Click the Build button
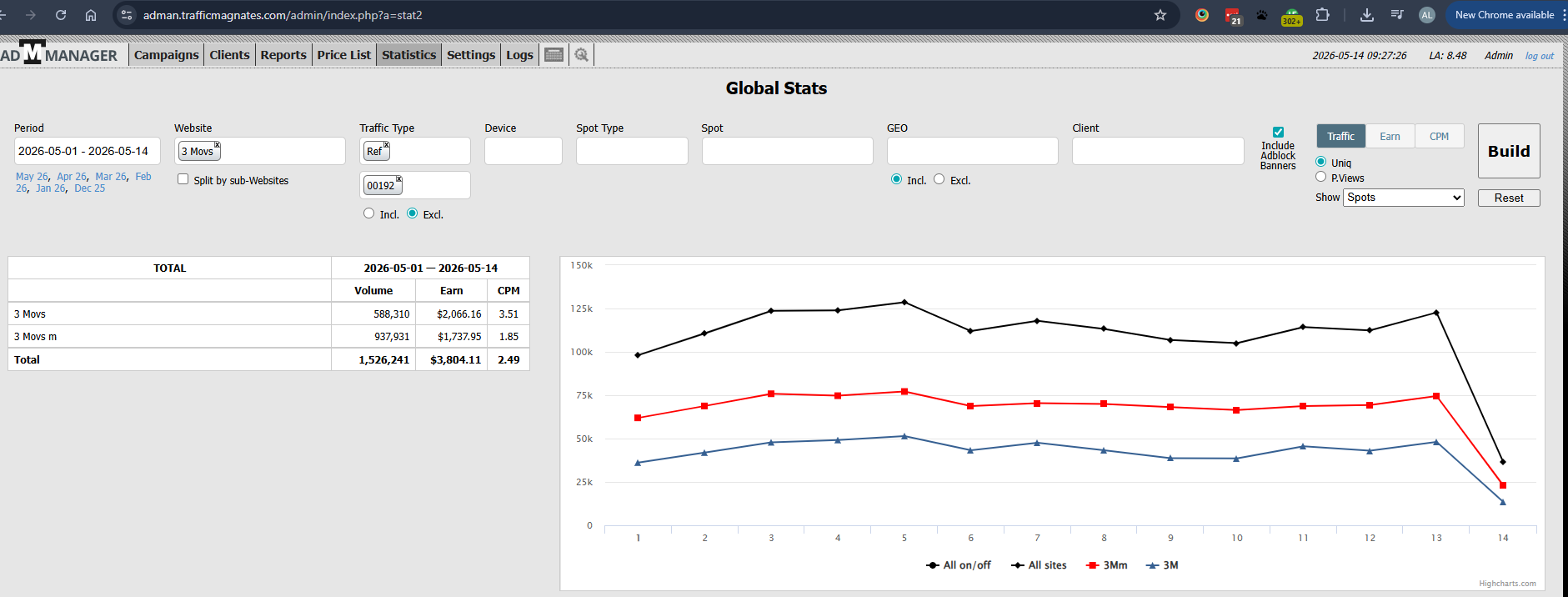The height and width of the screenshot is (597, 1568). pos(1509,151)
